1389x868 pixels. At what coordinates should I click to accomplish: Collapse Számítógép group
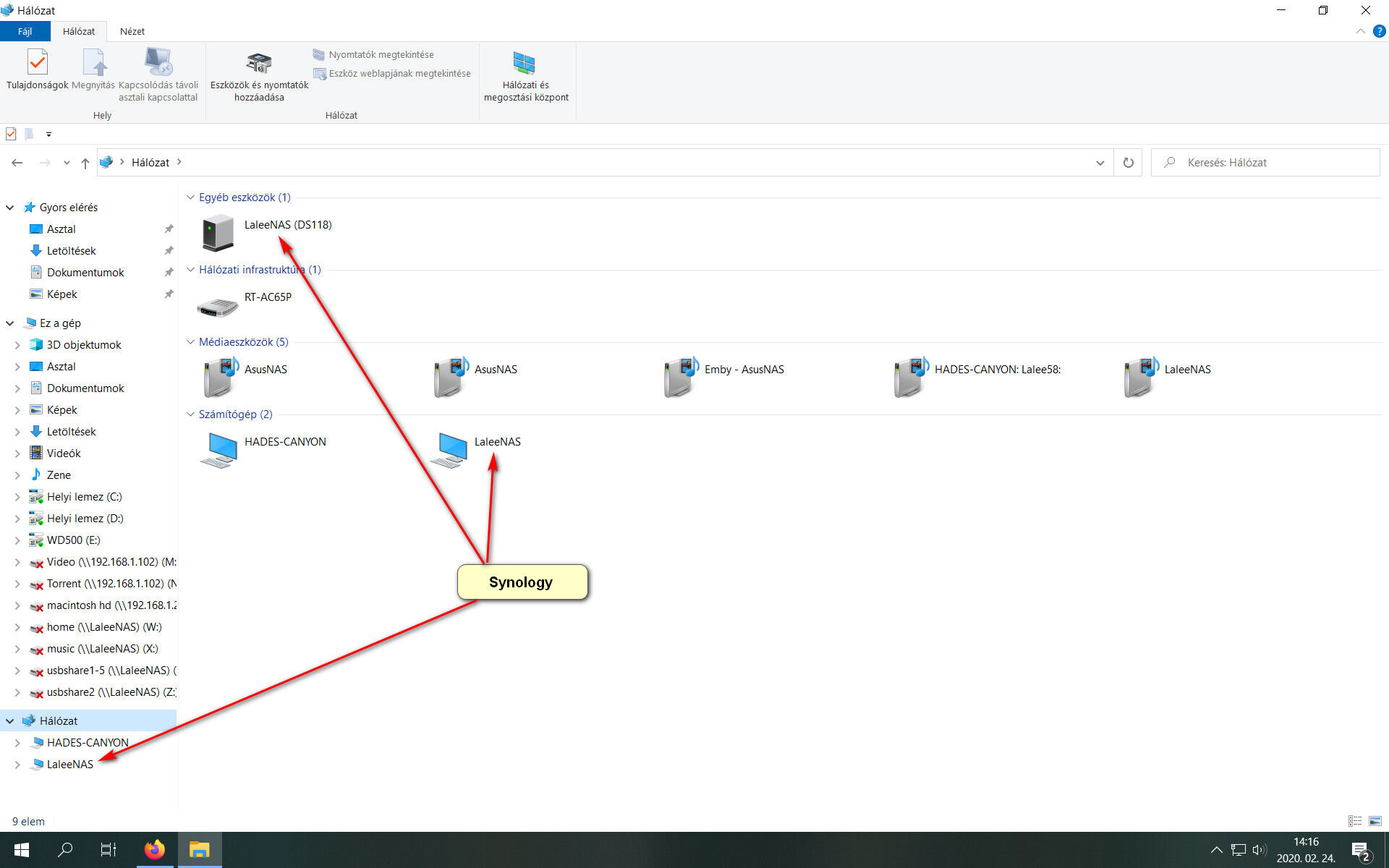point(191,414)
